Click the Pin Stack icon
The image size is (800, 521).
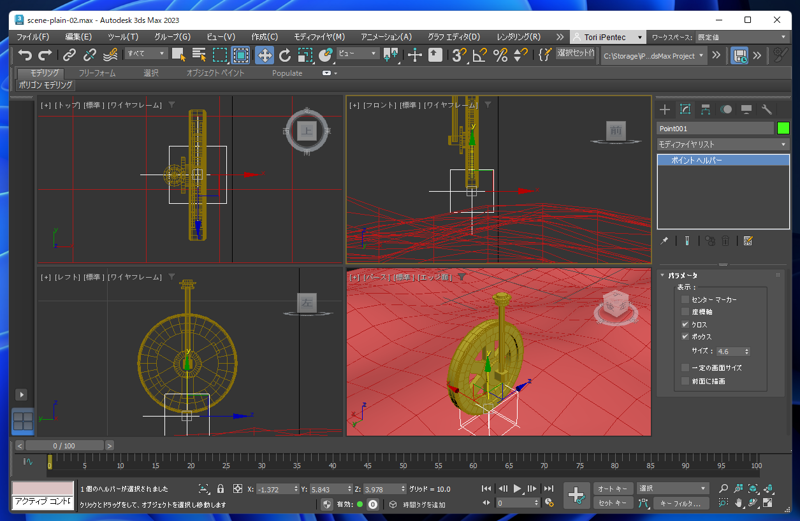(x=664, y=241)
